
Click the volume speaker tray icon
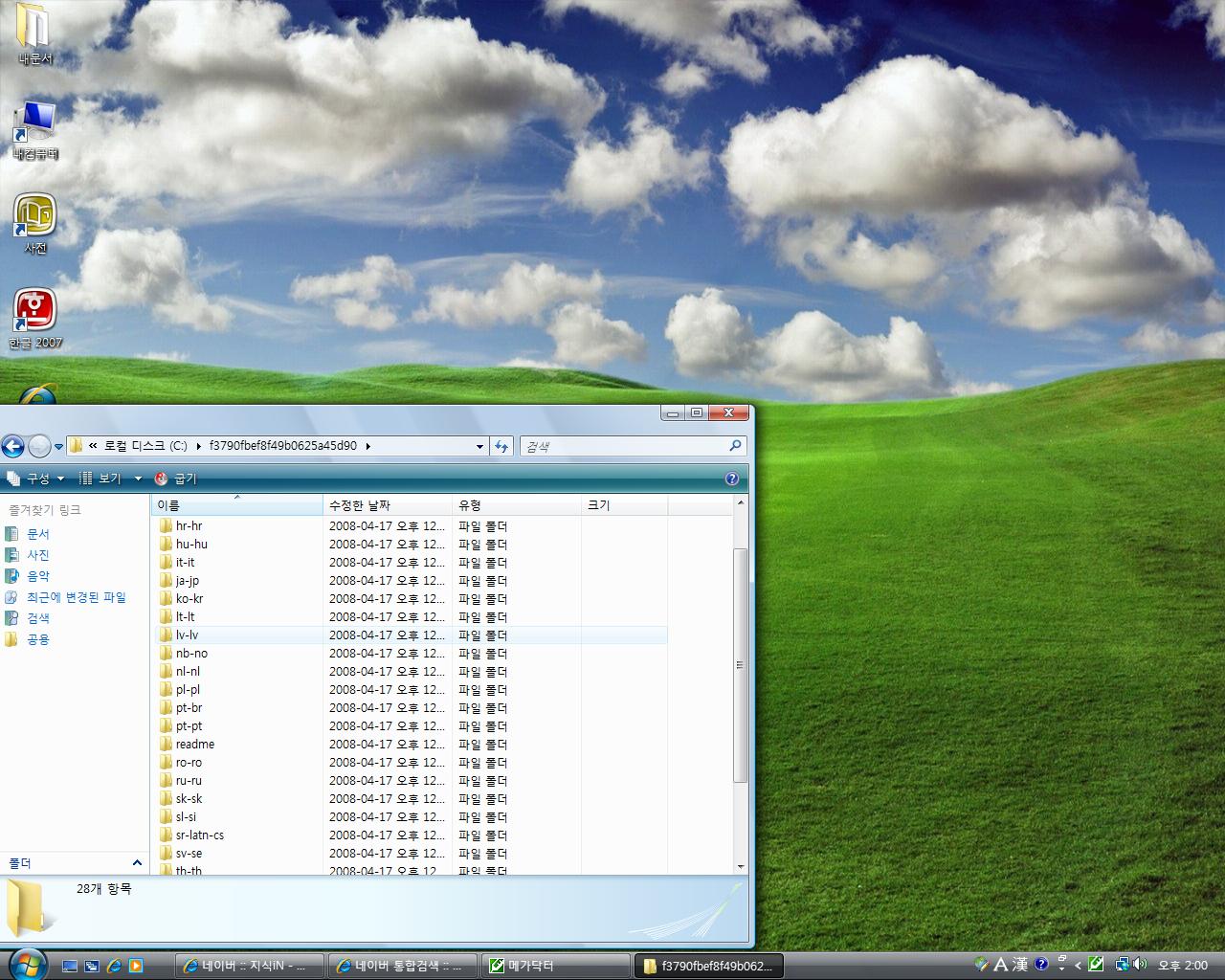click(1139, 965)
